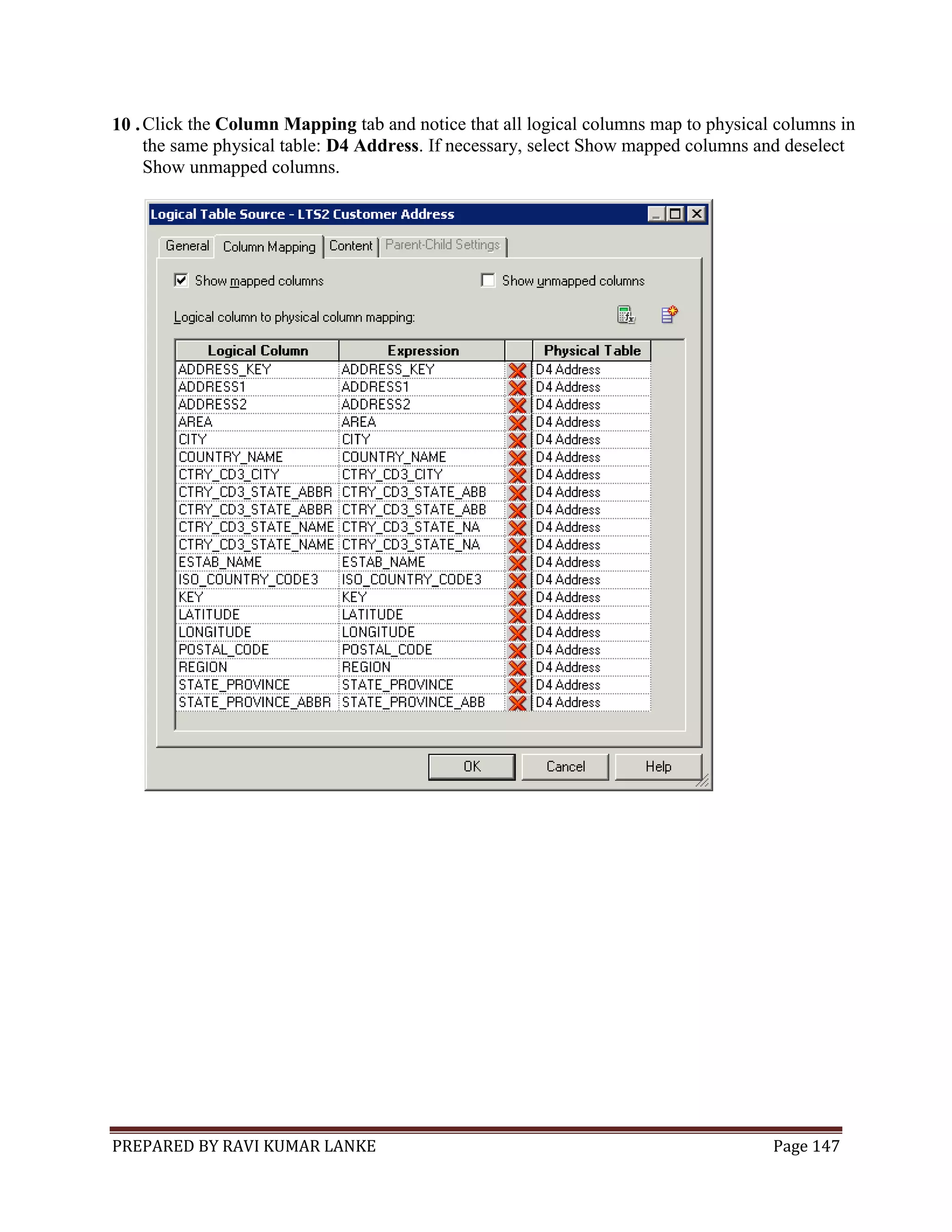Delete mapping for ADDRESS1 row
The image size is (952, 1232).
pyautogui.click(x=517, y=388)
